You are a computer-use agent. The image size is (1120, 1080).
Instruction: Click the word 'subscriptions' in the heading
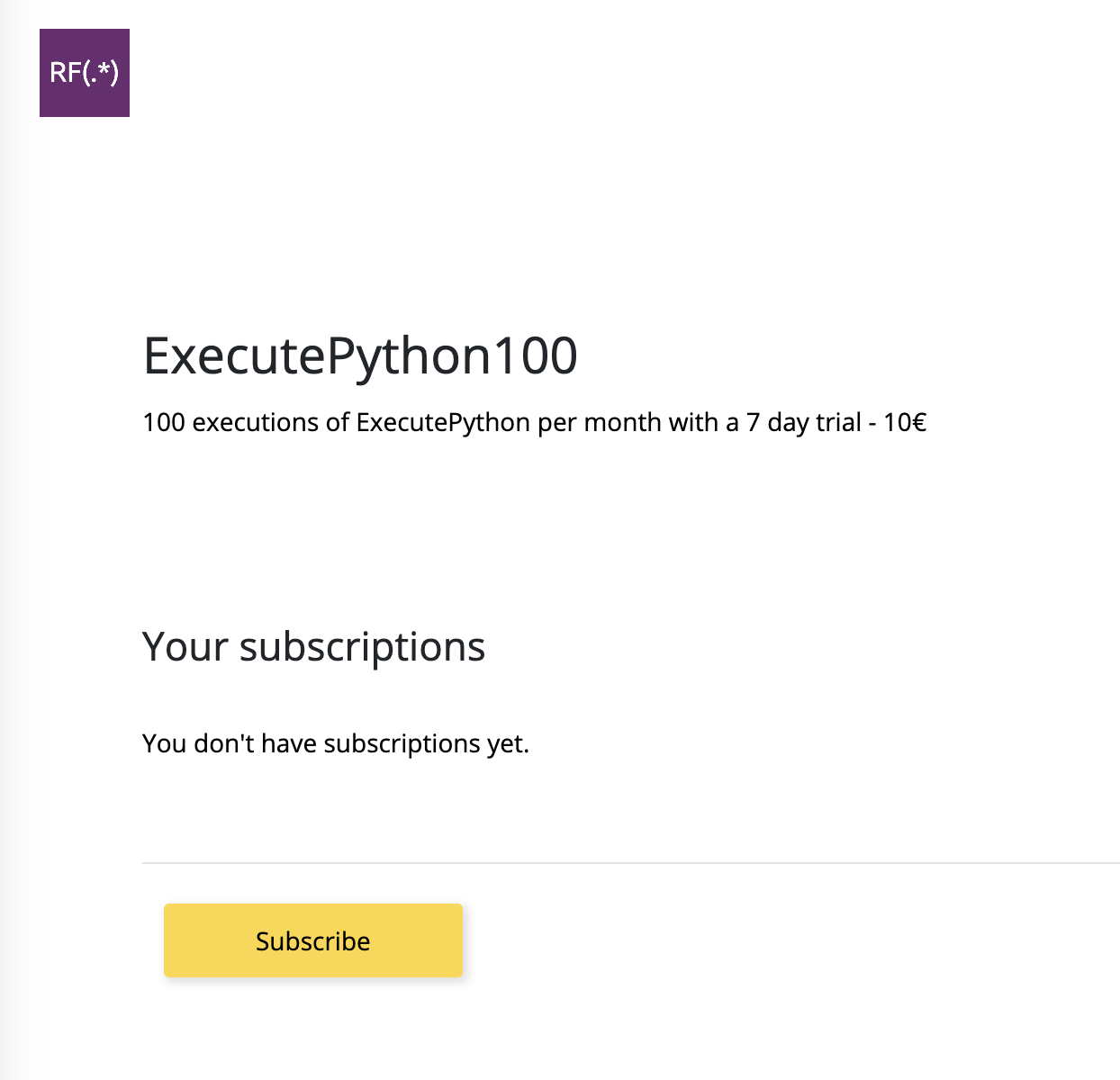(363, 646)
